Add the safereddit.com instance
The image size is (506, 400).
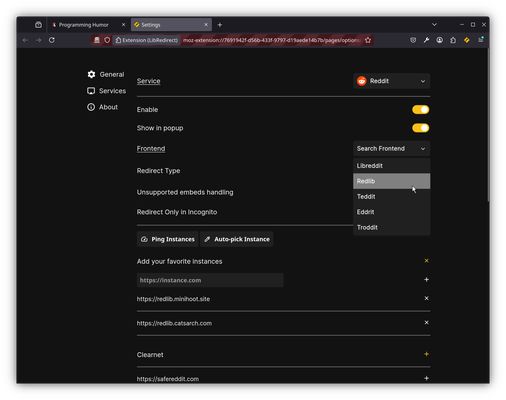click(426, 378)
